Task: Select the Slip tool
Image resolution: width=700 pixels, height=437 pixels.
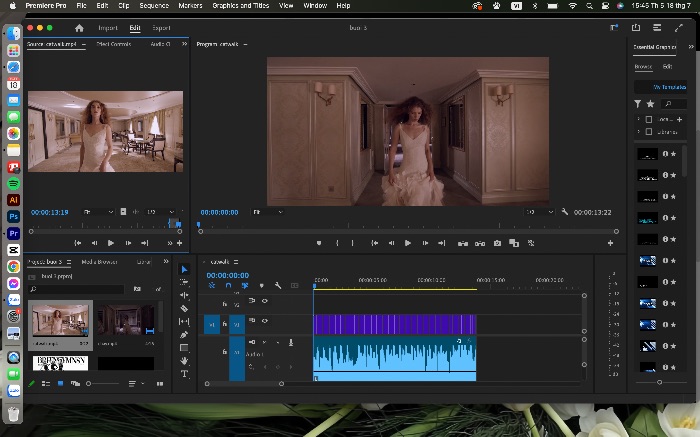Action: pyautogui.click(x=184, y=321)
